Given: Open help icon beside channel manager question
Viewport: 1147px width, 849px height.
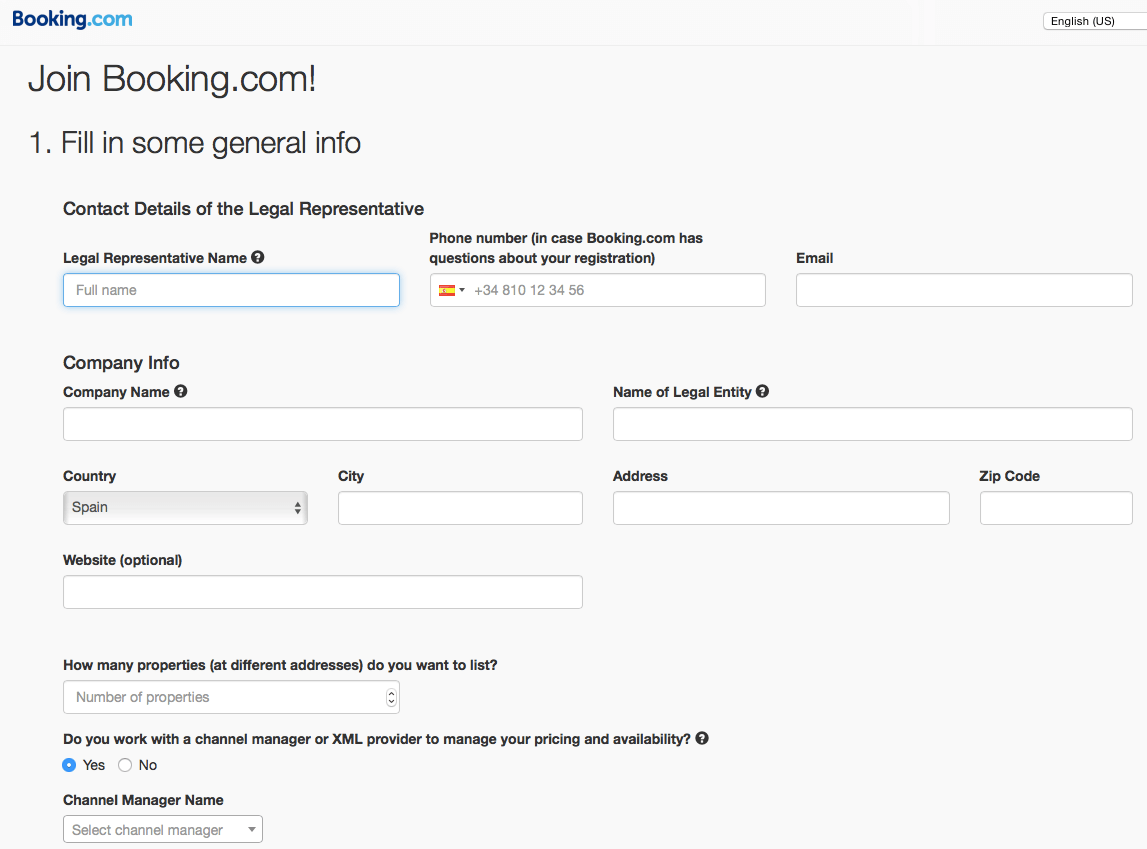Looking at the screenshot, I should click(702, 739).
